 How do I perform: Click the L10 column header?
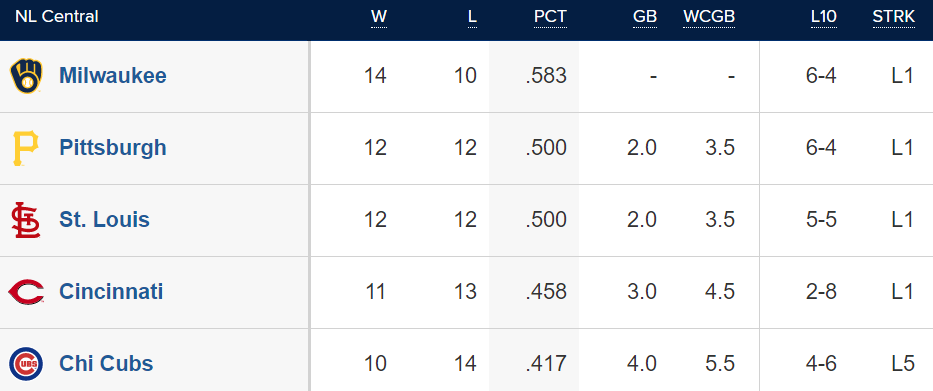click(824, 17)
